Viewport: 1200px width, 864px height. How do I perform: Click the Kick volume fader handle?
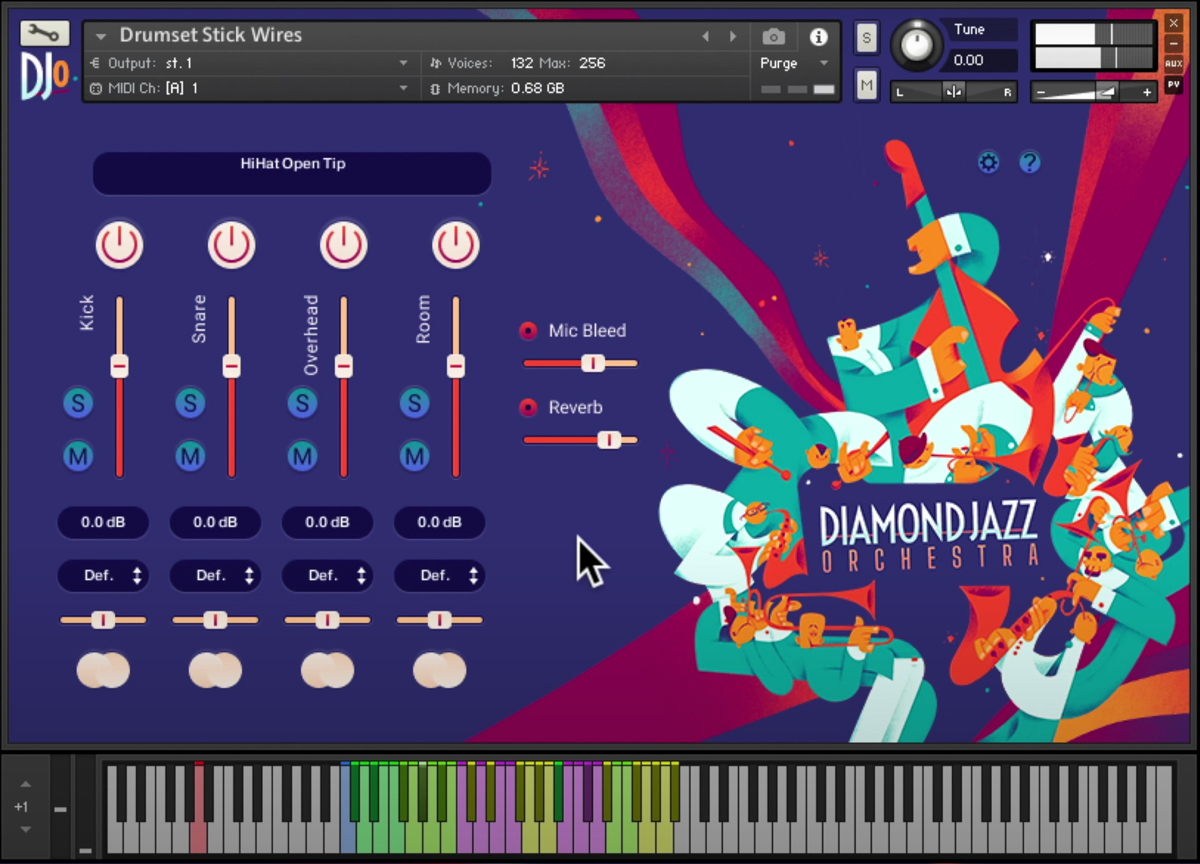pos(119,366)
